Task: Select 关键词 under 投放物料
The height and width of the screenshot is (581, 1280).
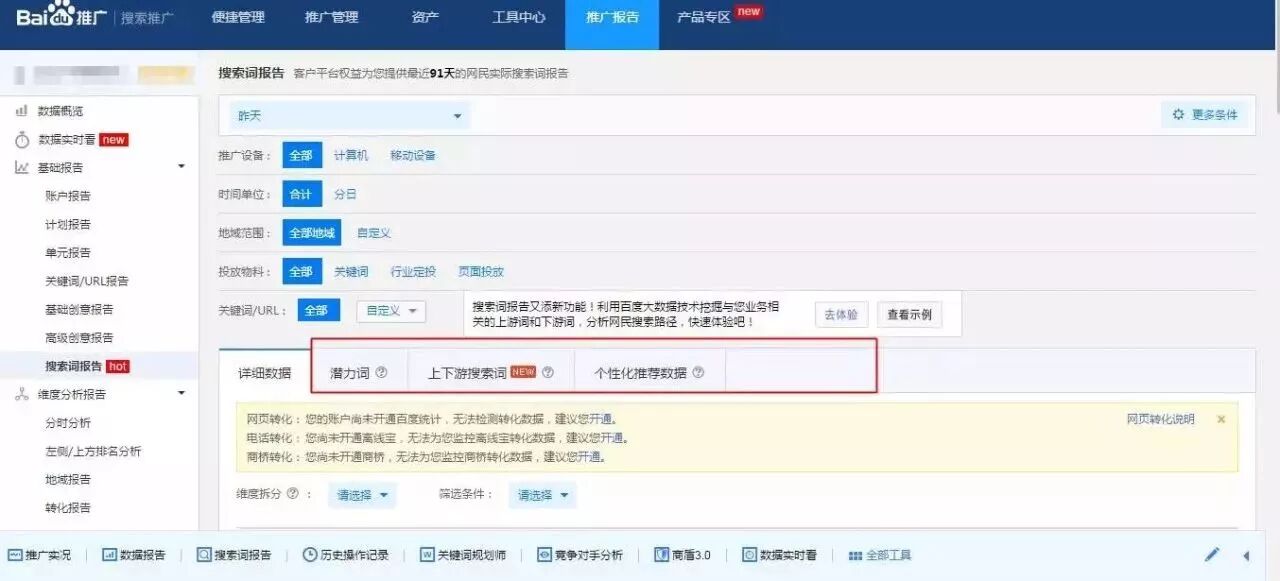Action: pos(351,271)
